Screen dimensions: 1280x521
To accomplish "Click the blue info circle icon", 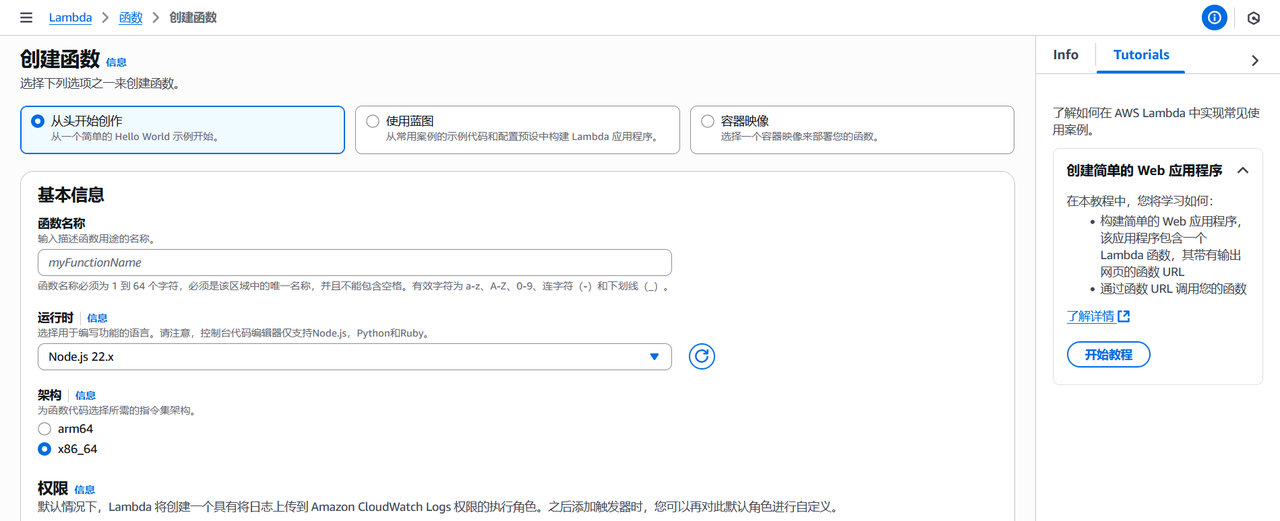I will (x=1214, y=18).
